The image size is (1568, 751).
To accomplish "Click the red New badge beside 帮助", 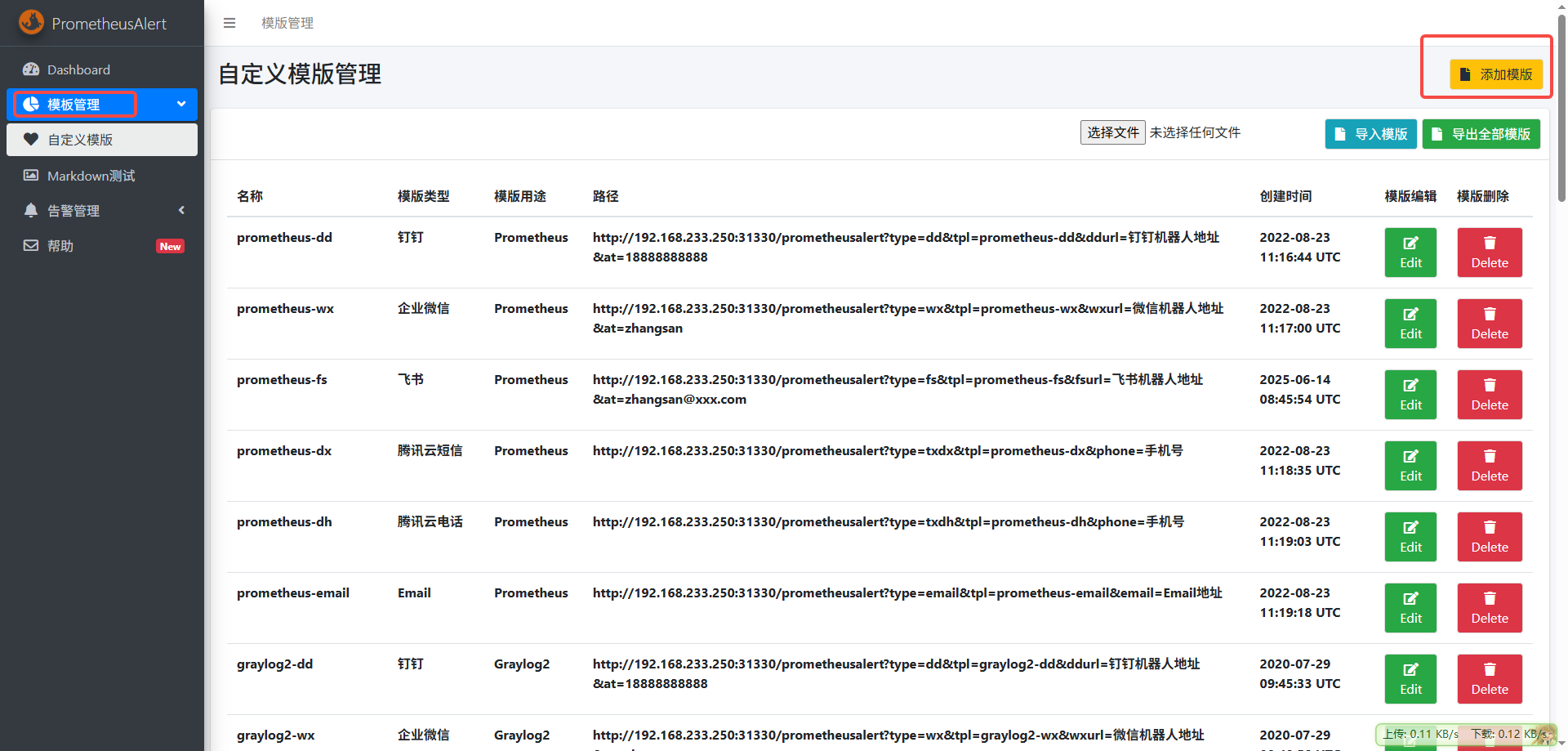I will pyautogui.click(x=170, y=247).
